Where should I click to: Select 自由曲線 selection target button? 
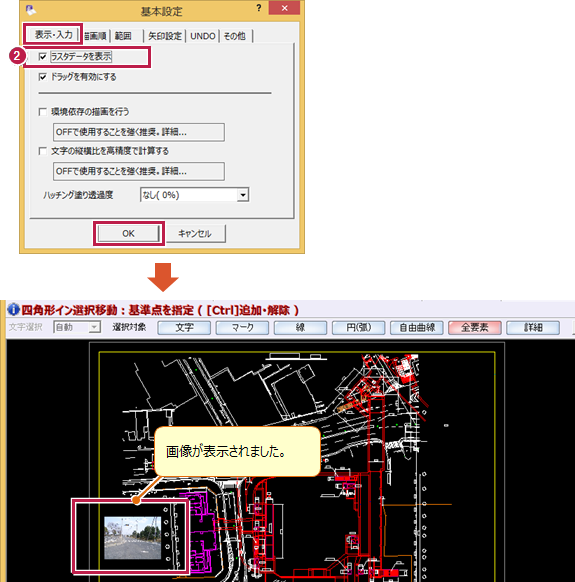(x=416, y=327)
